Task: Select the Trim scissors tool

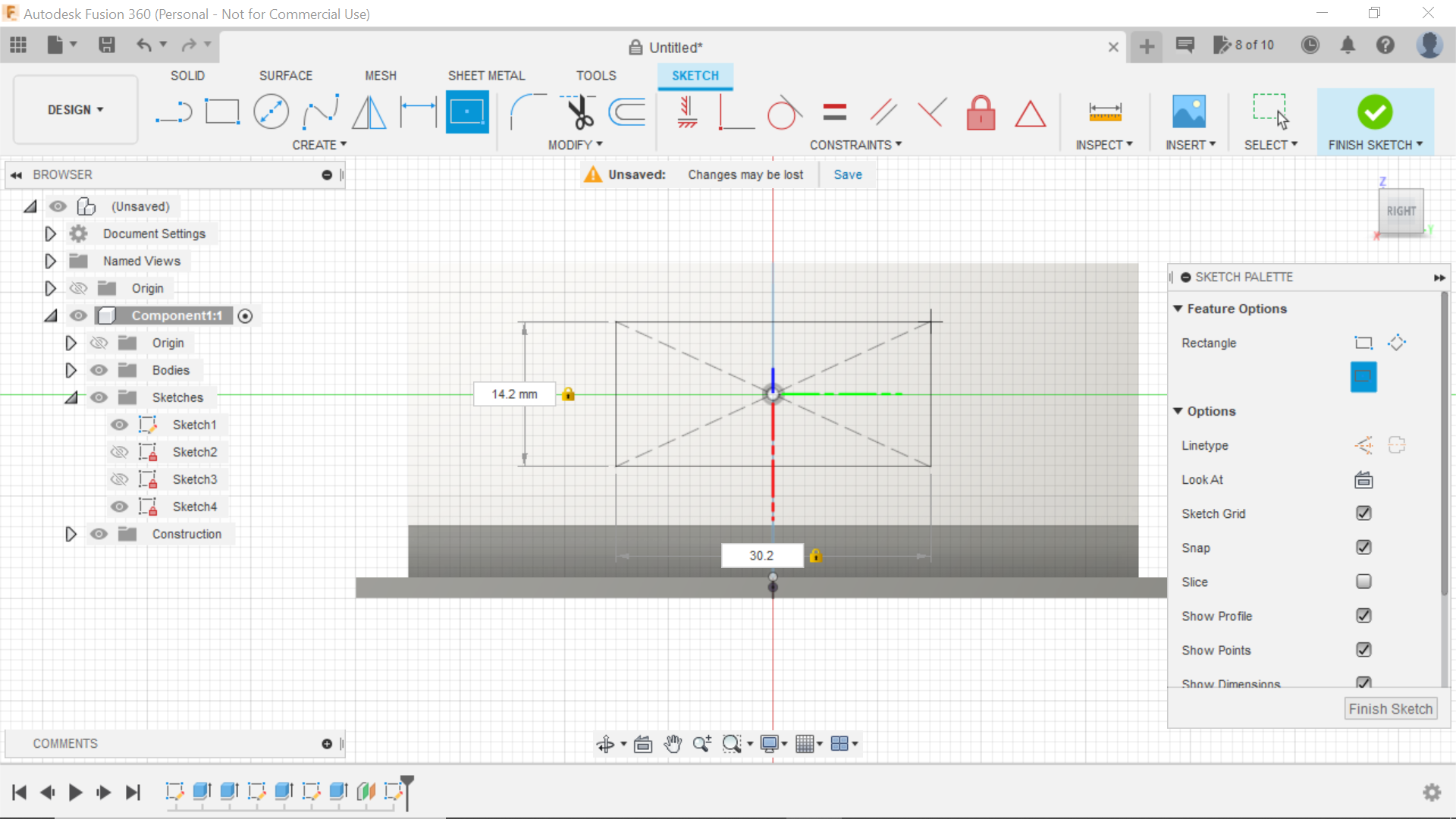Action: pyautogui.click(x=577, y=111)
